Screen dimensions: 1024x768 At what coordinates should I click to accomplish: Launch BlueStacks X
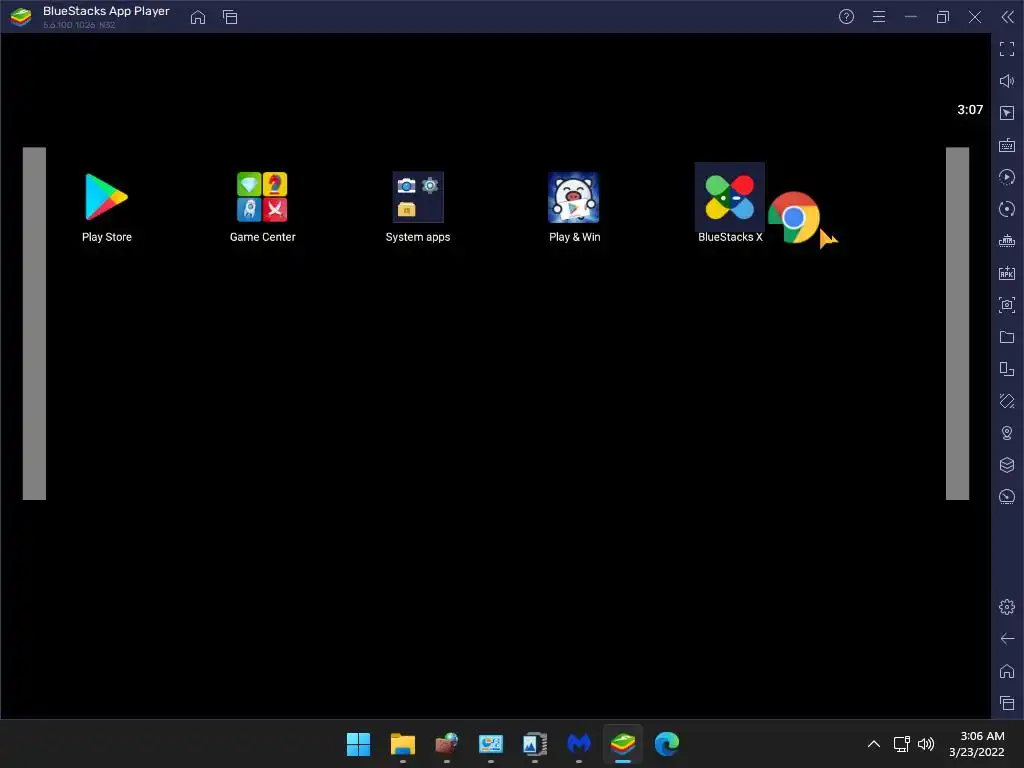[729, 197]
